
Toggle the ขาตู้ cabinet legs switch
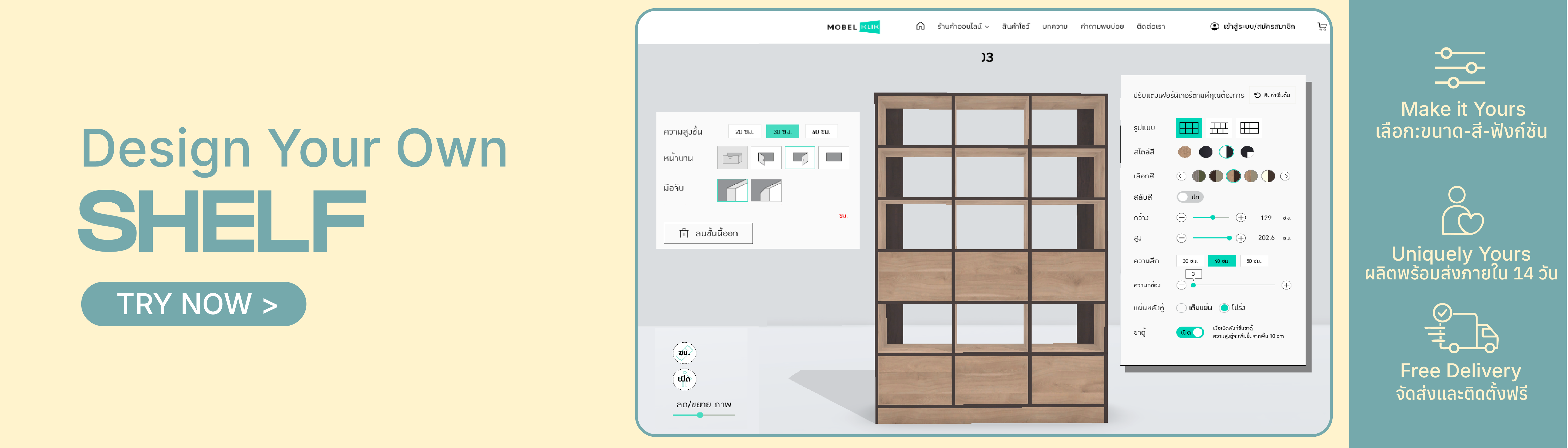click(x=1189, y=333)
